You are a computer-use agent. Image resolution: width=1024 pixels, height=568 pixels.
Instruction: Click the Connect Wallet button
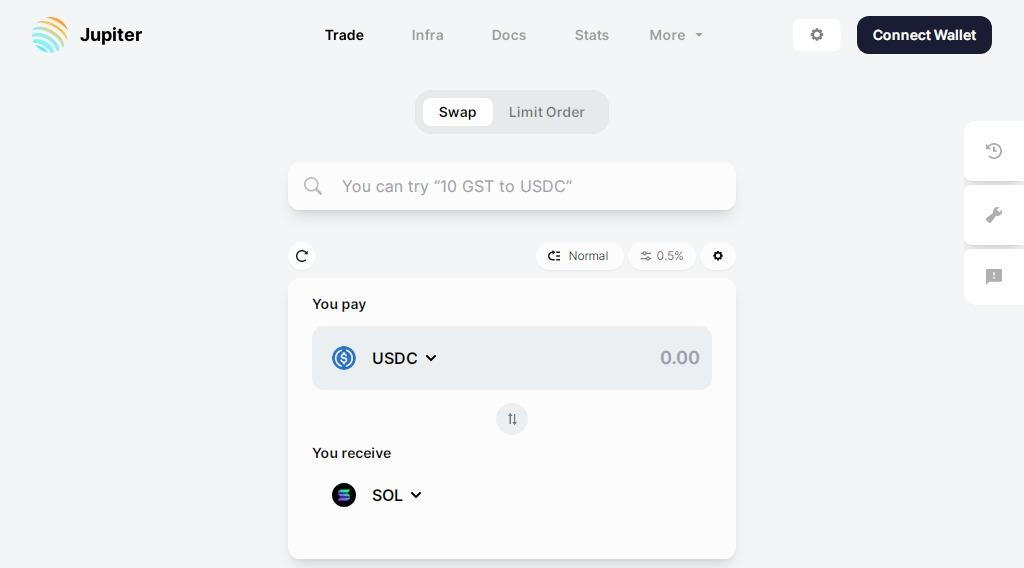pyautogui.click(x=924, y=35)
